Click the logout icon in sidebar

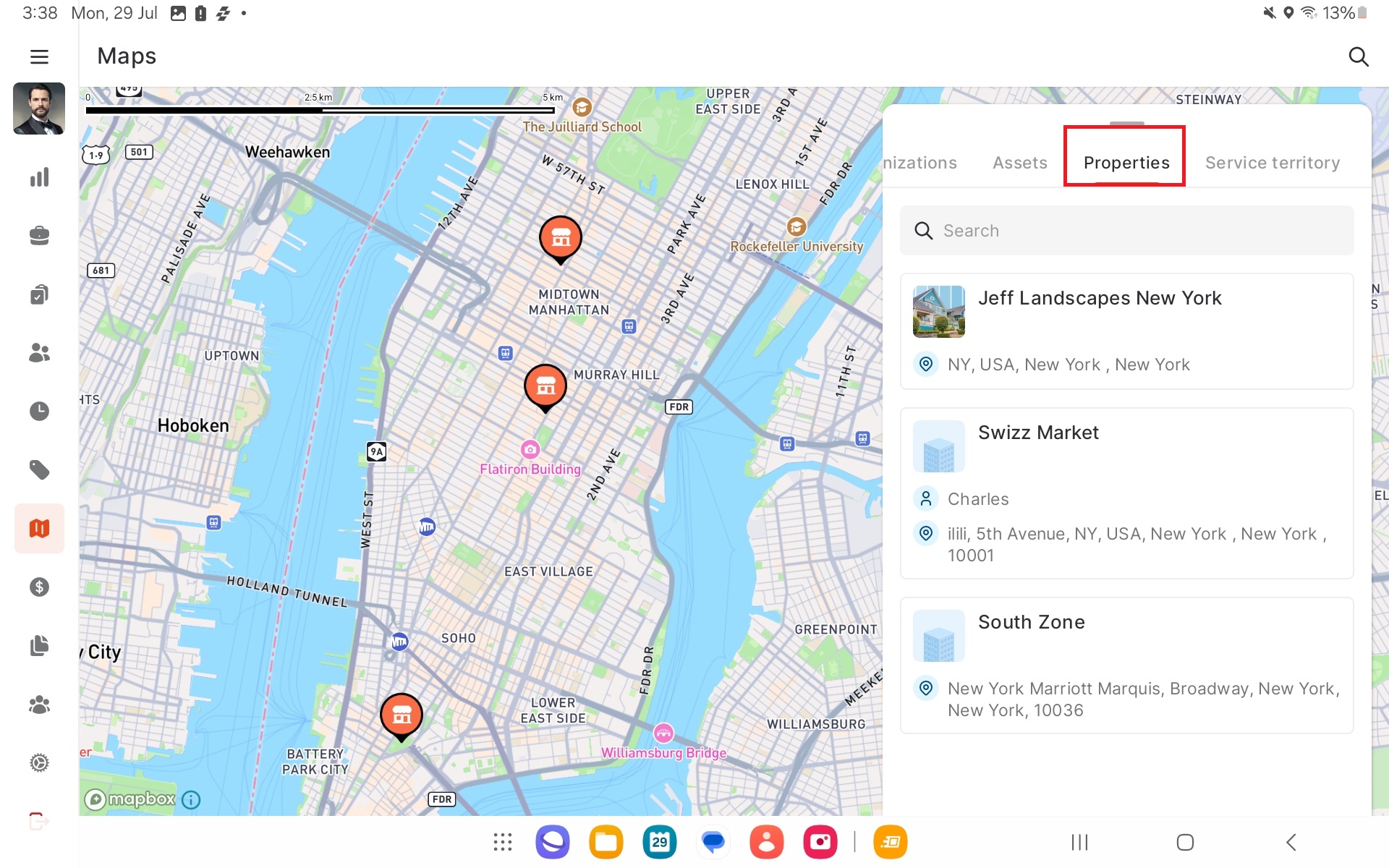(x=39, y=821)
